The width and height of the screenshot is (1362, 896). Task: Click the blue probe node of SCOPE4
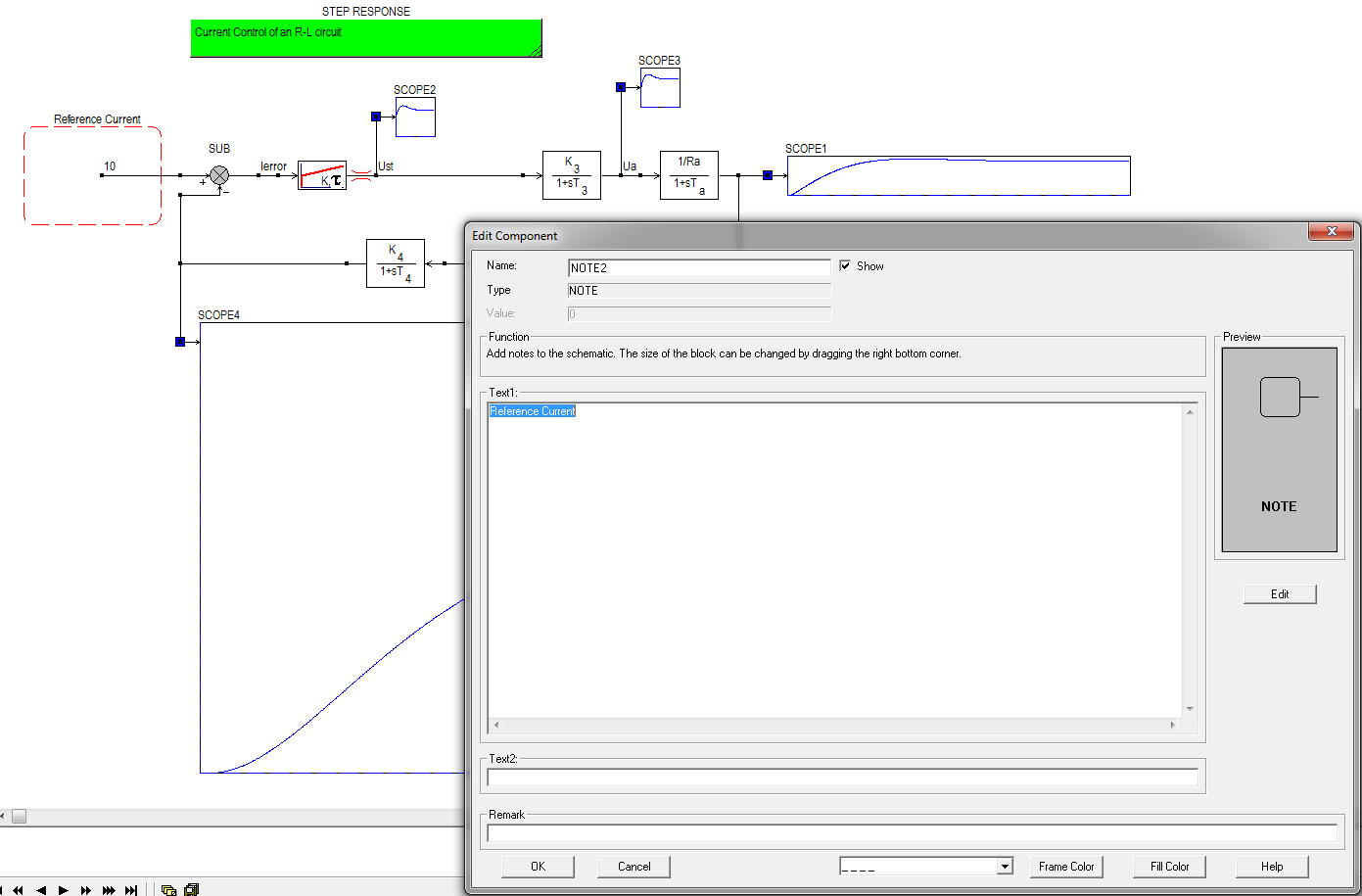point(180,342)
